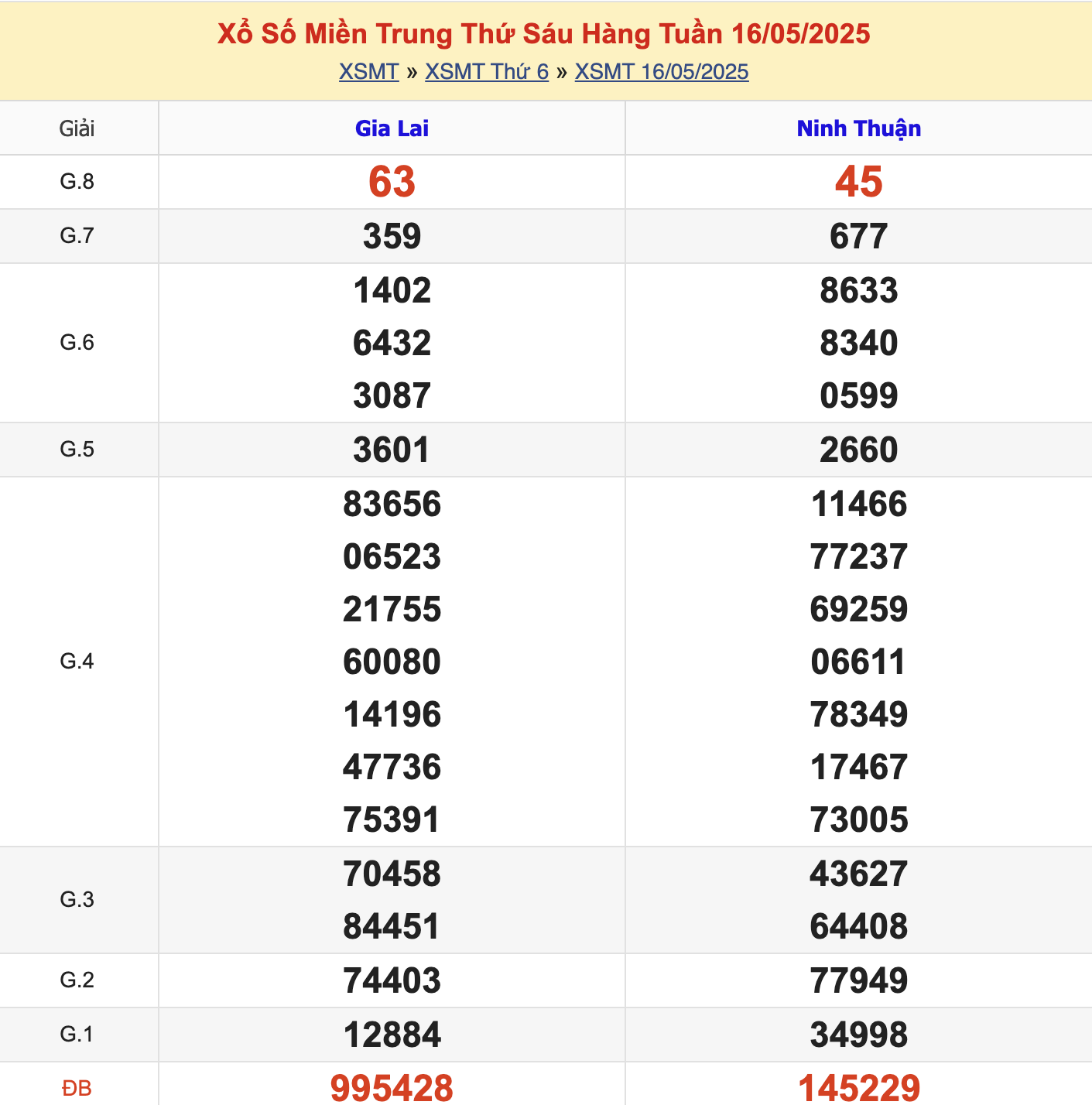Select Ninh Thuận G.1 result 34998
This screenshot has height=1105, width=1092.
[859, 1035]
